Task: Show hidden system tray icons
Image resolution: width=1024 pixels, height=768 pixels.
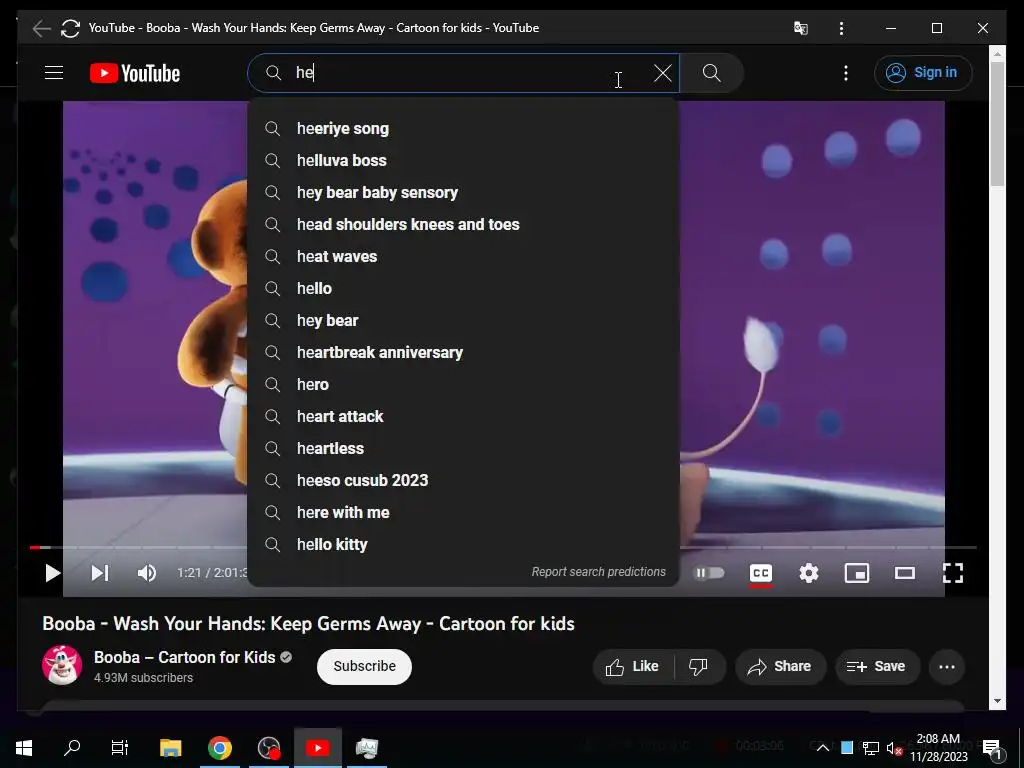Action: coord(823,748)
